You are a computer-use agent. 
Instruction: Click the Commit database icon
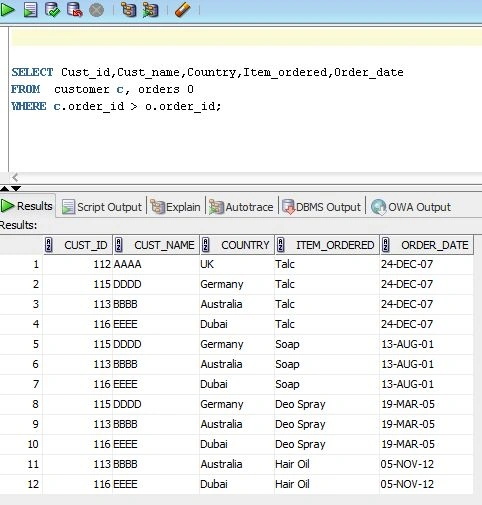52,10
